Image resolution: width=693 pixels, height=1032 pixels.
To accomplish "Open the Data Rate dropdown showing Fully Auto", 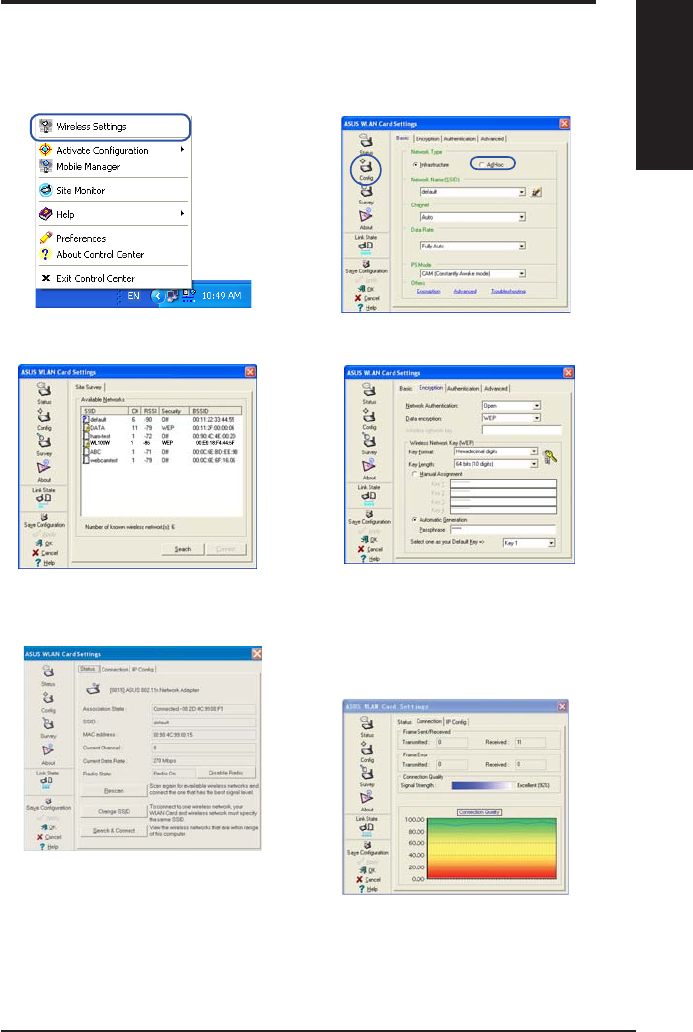I will (x=473, y=246).
